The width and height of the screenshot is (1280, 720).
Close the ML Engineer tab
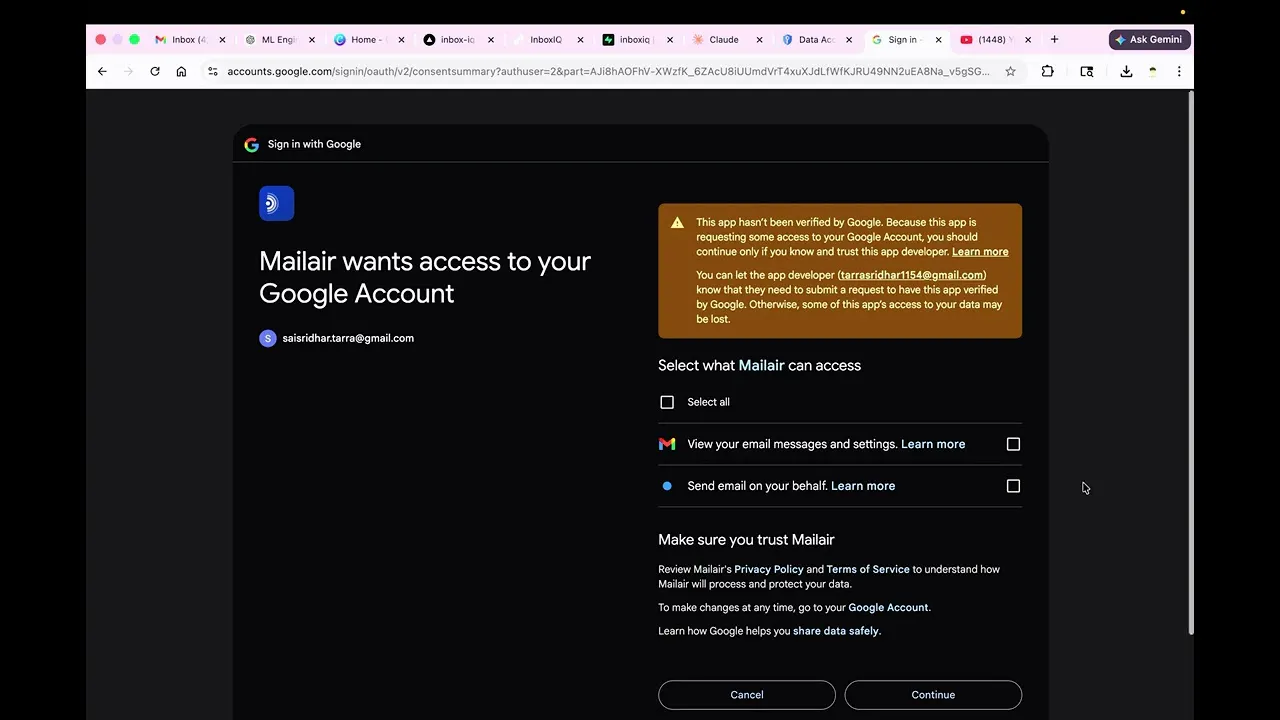312,40
